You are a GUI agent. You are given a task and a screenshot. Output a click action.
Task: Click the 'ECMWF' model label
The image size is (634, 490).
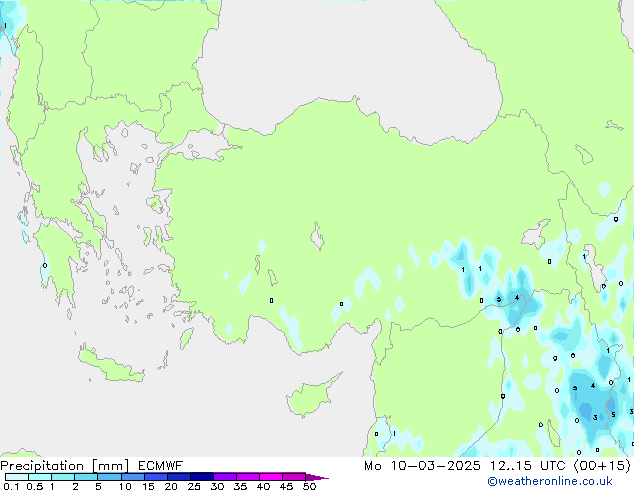click(x=161, y=466)
